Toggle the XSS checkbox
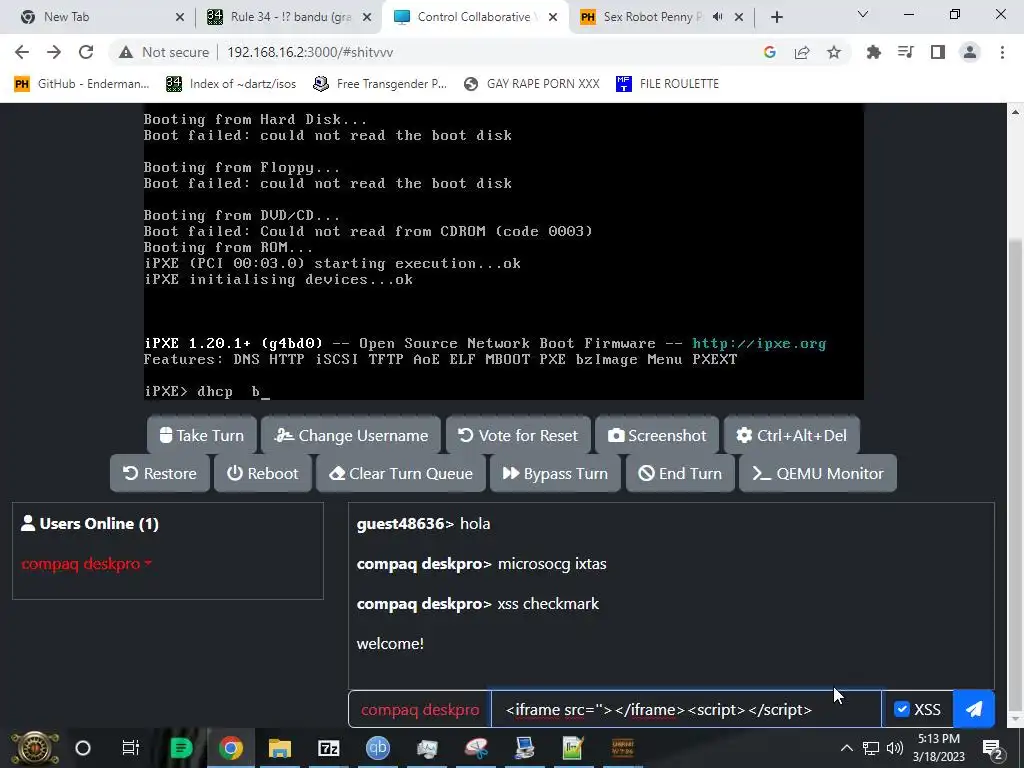The image size is (1024, 768). 902,709
